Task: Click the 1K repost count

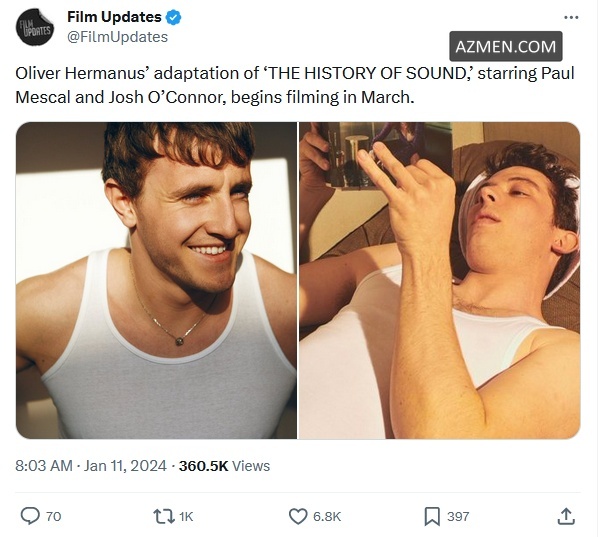Action: tap(185, 516)
